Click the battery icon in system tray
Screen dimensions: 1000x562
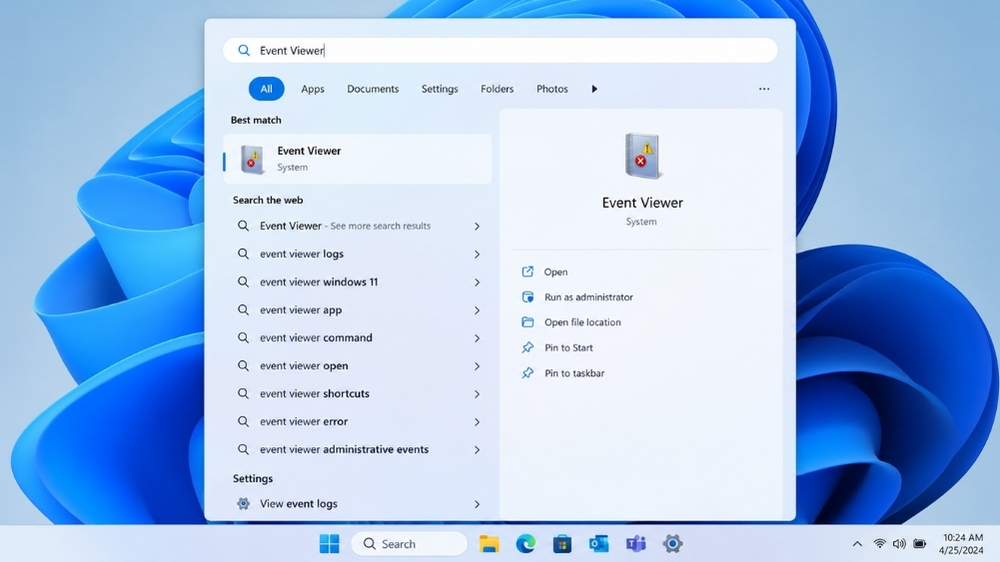point(919,544)
